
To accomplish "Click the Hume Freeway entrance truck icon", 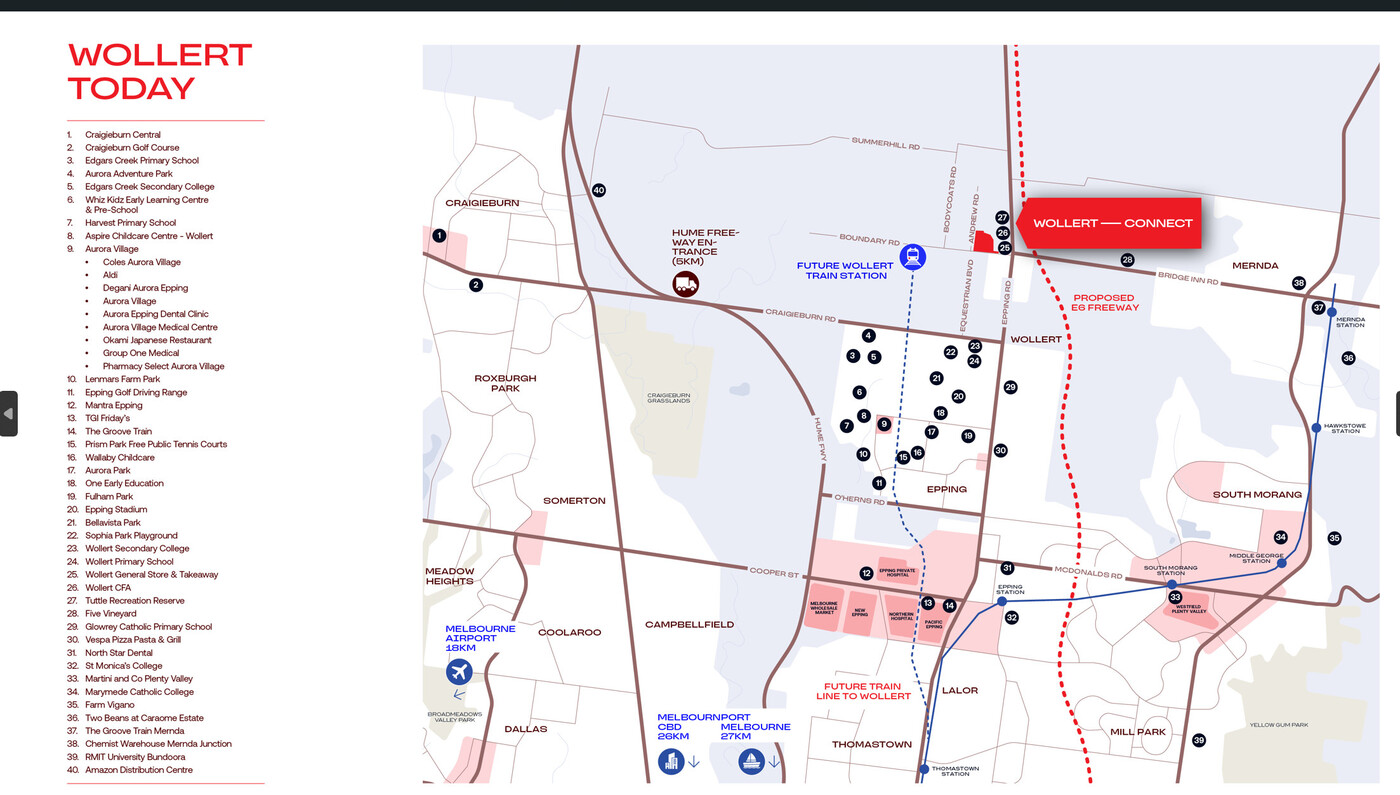I will (x=686, y=284).
